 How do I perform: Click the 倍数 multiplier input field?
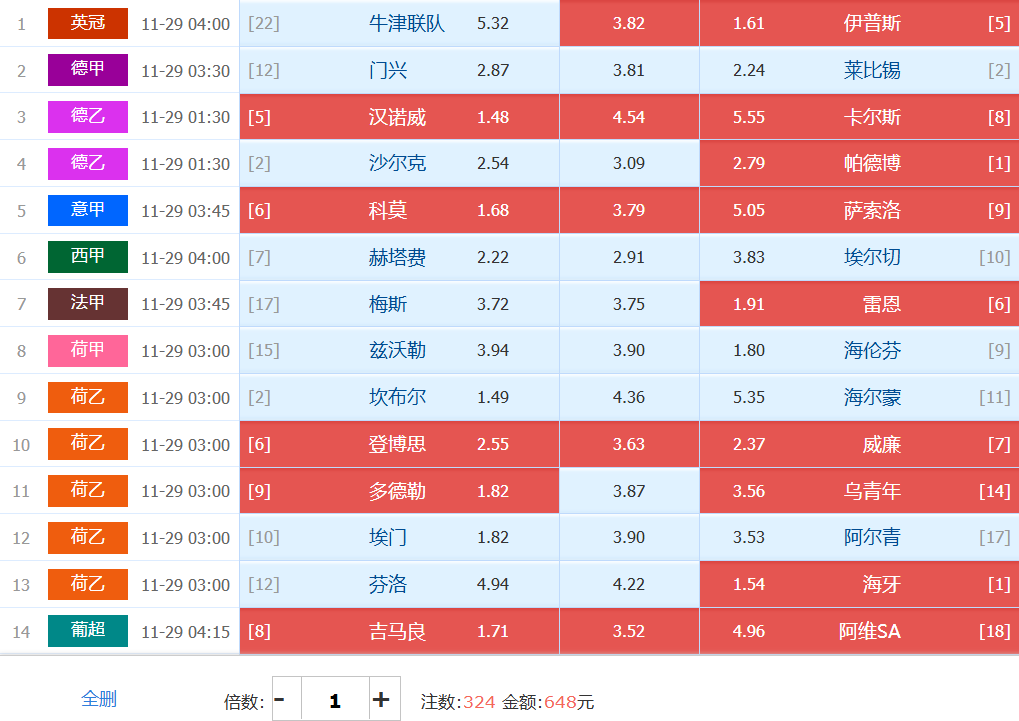click(x=335, y=700)
